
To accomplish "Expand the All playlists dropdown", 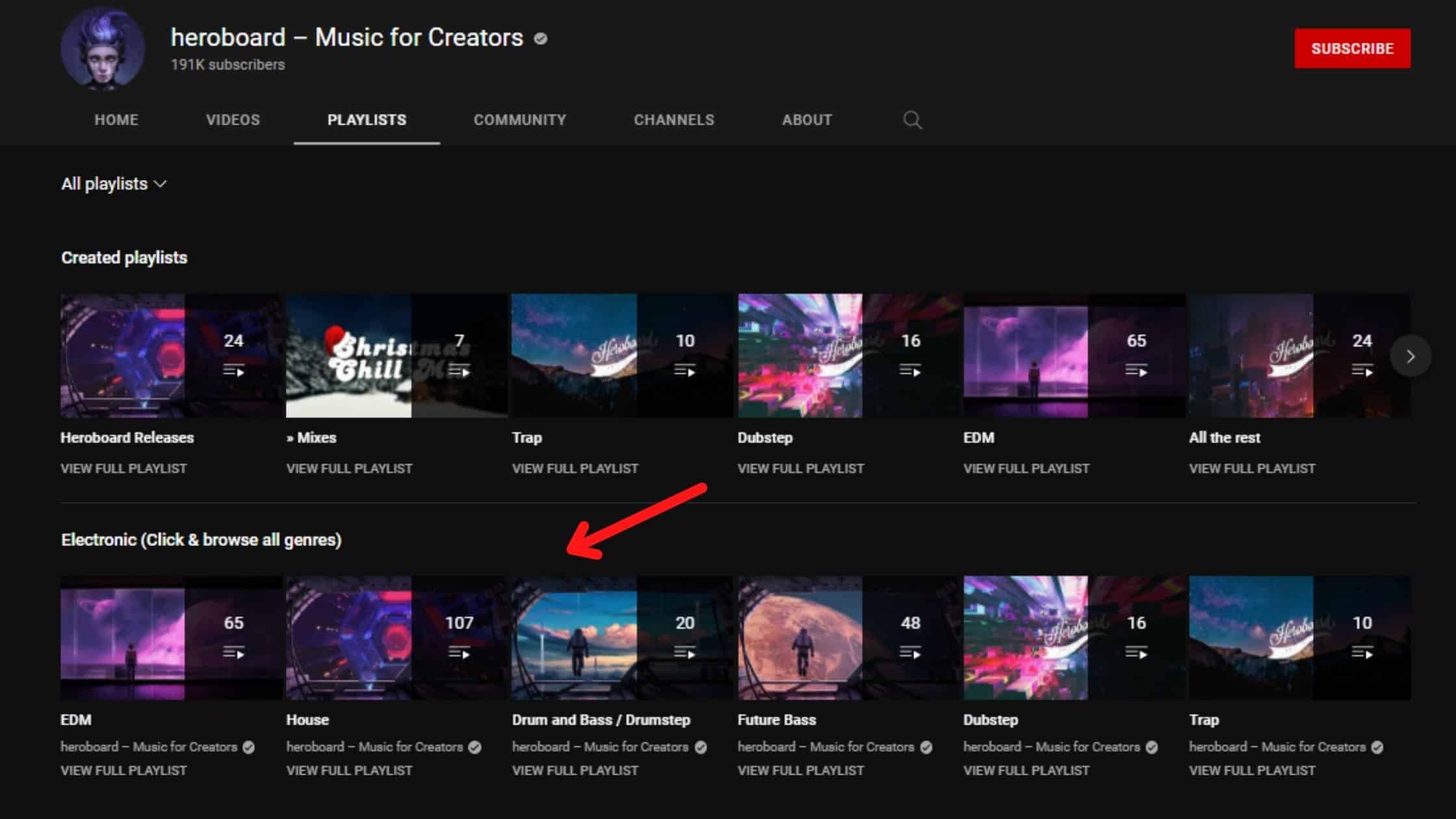I will click(114, 184).
